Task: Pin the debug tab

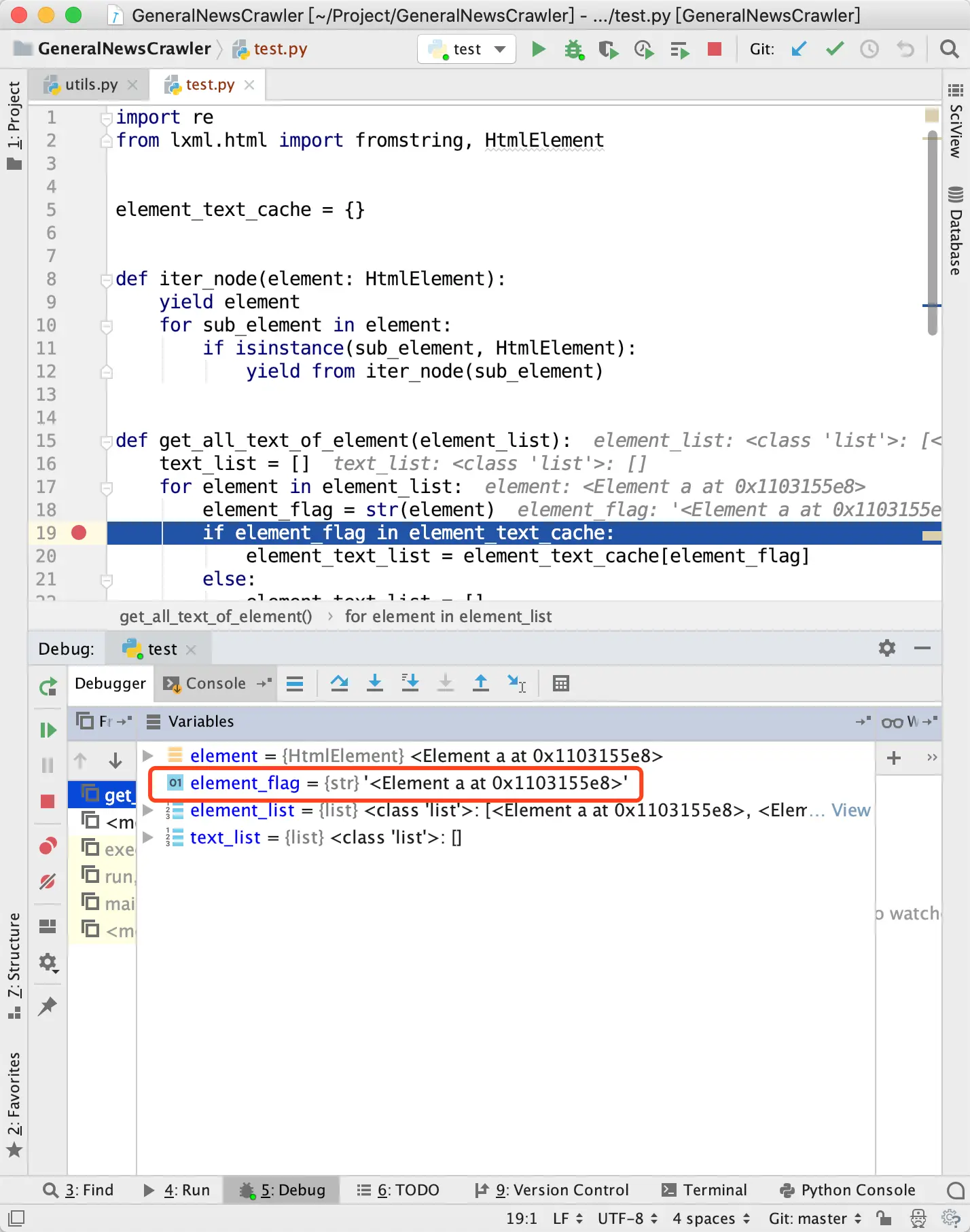Action: (48, 1006)
